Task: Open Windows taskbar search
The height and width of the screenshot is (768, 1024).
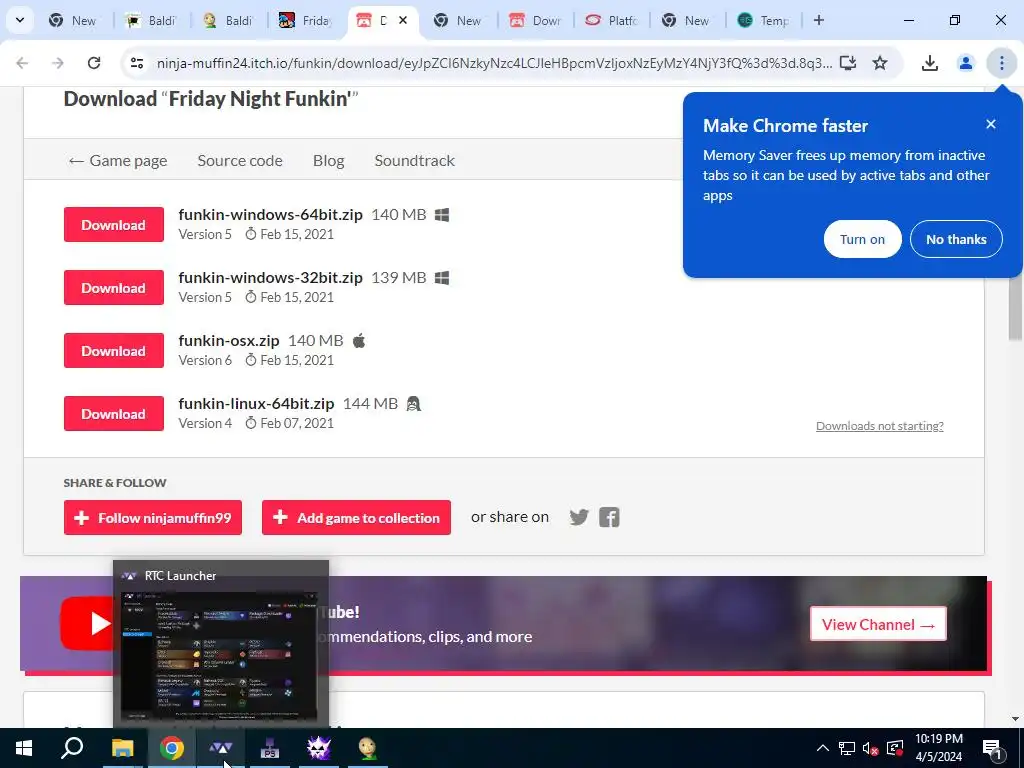Action: [x=72, y=748]
